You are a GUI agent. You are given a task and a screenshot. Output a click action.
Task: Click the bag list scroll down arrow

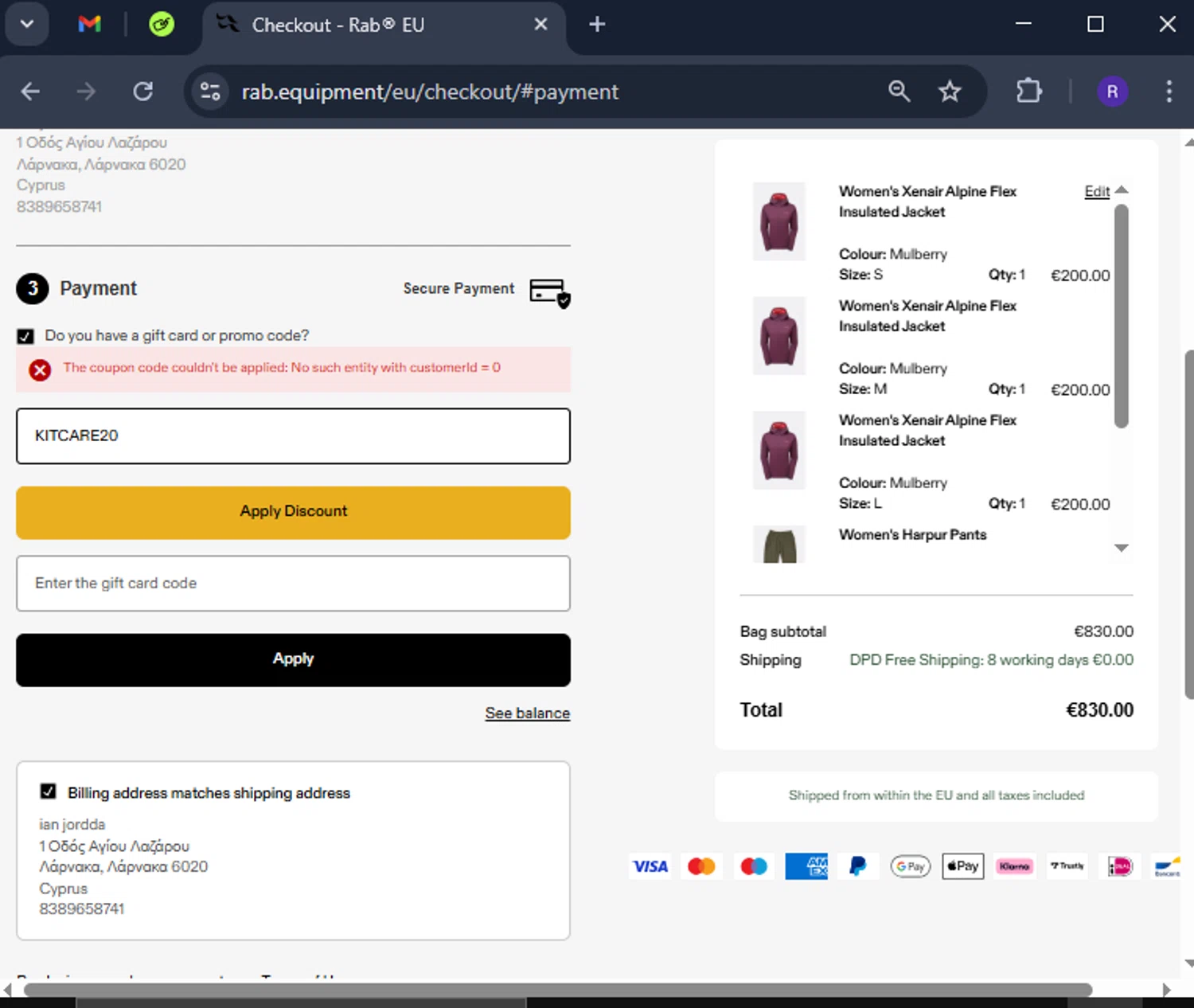click(x=1122, y=548)
